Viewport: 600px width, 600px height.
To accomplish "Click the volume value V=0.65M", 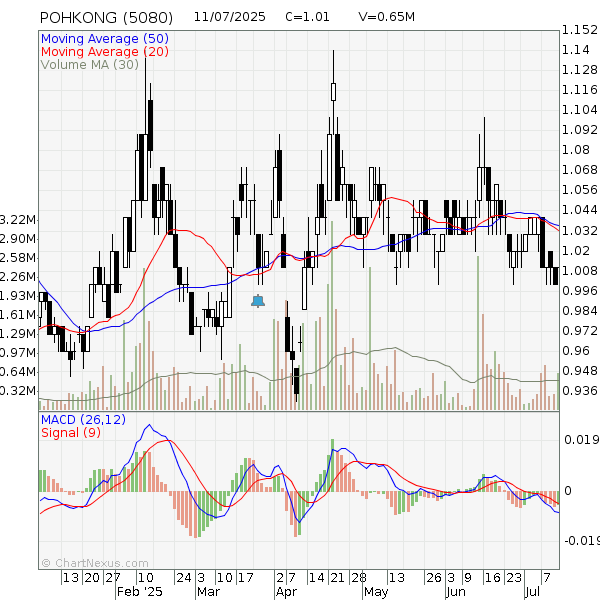I will pos(386,17).
